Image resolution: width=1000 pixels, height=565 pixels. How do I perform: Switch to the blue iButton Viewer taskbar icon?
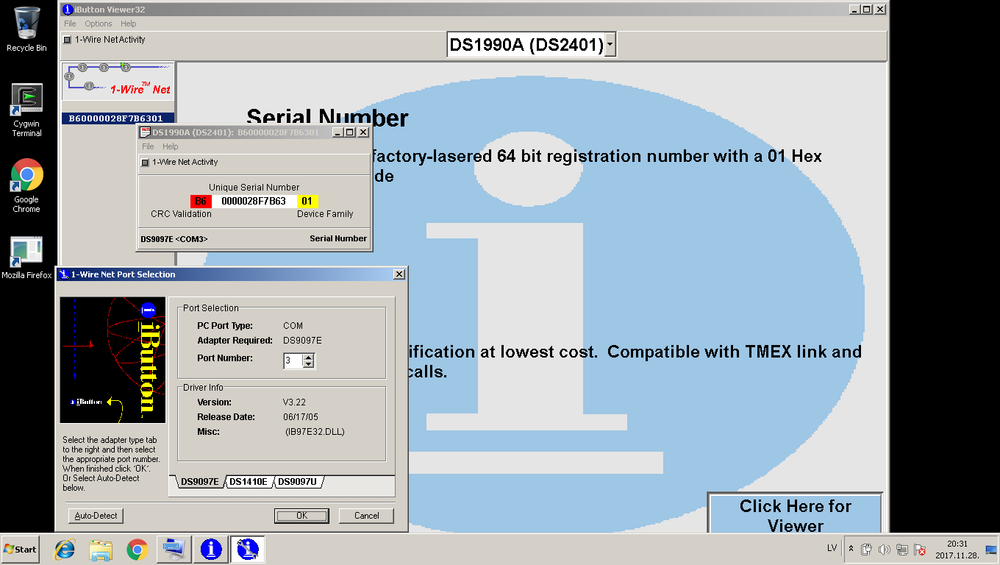point(211,549)
